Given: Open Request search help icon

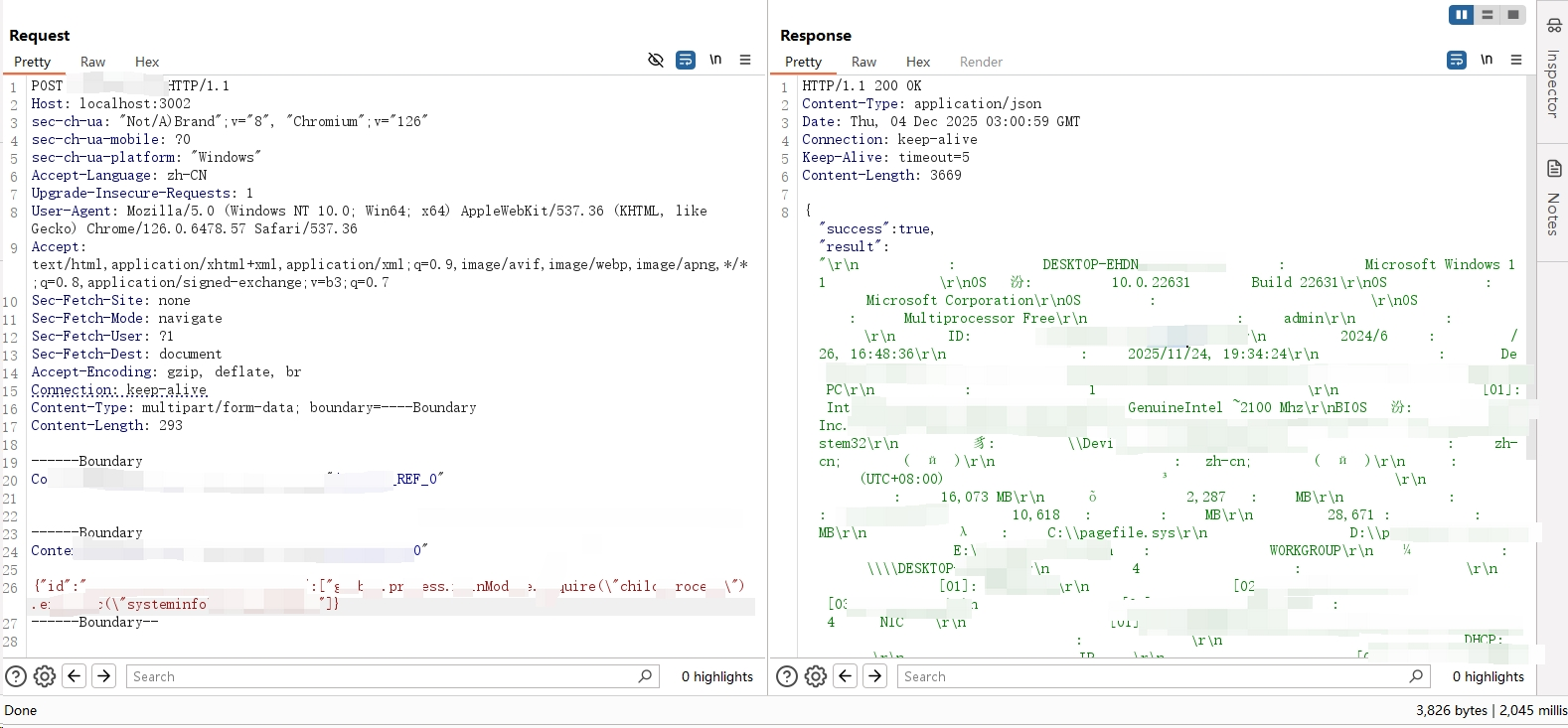Looking at the screenshot, I should click(x=16, y=676).
